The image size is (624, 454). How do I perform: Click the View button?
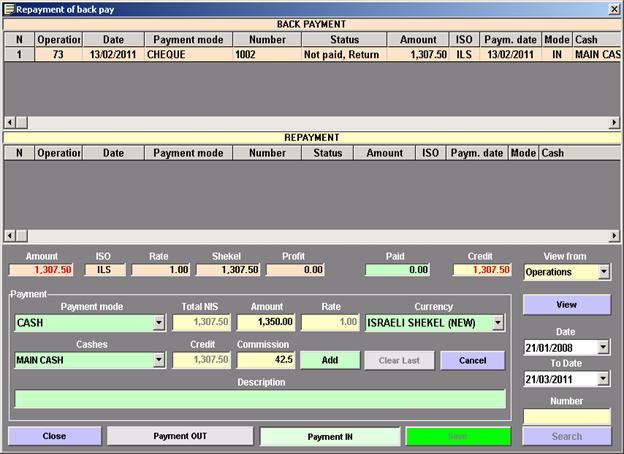[566, 305]
